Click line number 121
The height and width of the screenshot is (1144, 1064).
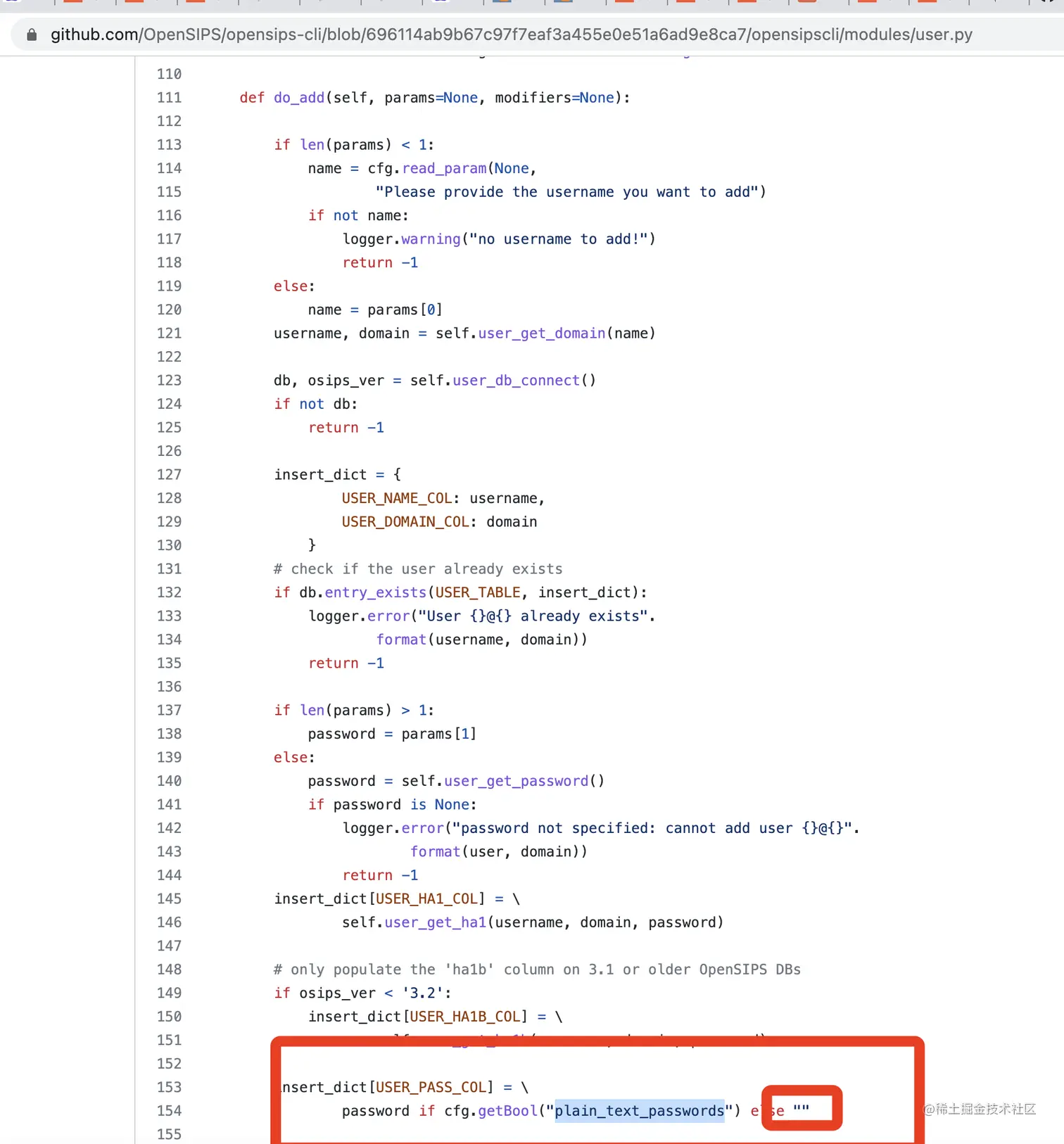click(x=169, y=333)
